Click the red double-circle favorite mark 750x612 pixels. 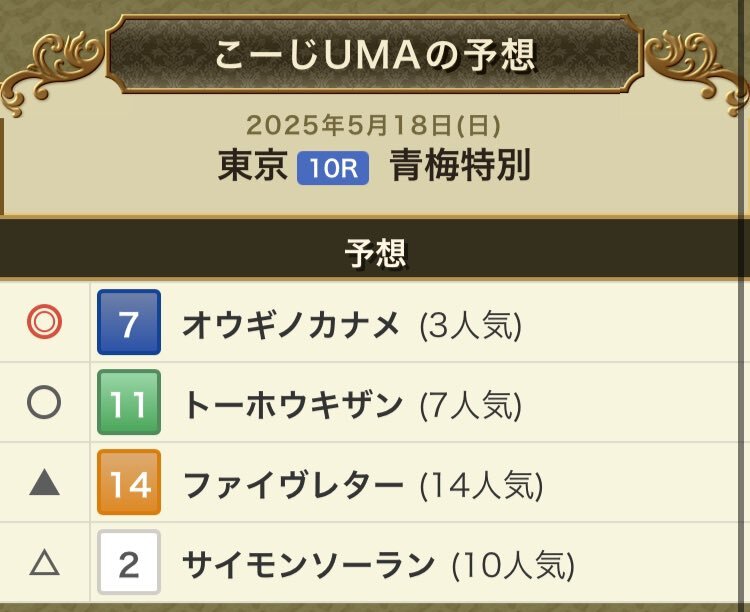click(44, 322)
